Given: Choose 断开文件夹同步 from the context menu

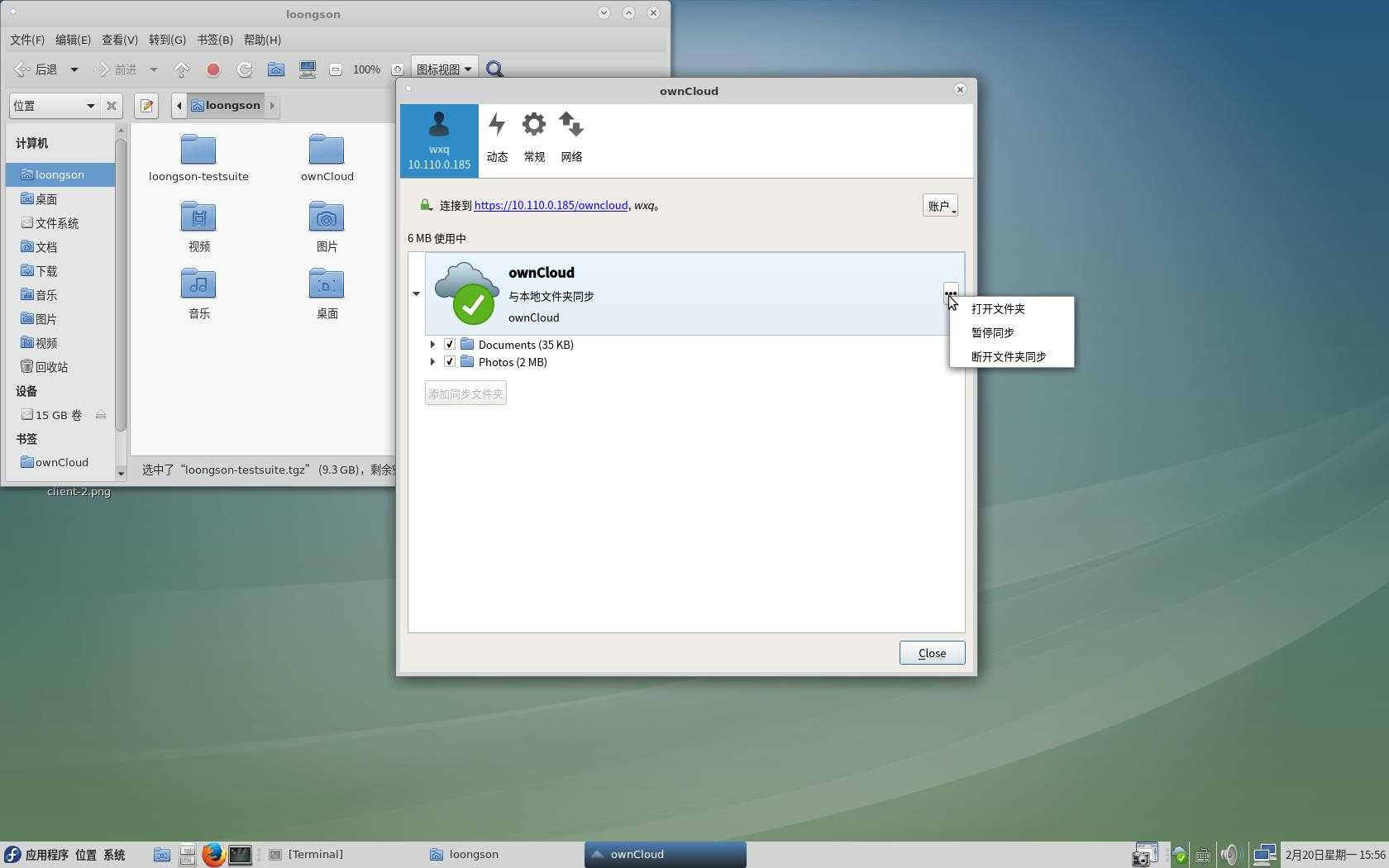Looking at the screenshot, I should pyautogui.click(x=1009, y=357).
